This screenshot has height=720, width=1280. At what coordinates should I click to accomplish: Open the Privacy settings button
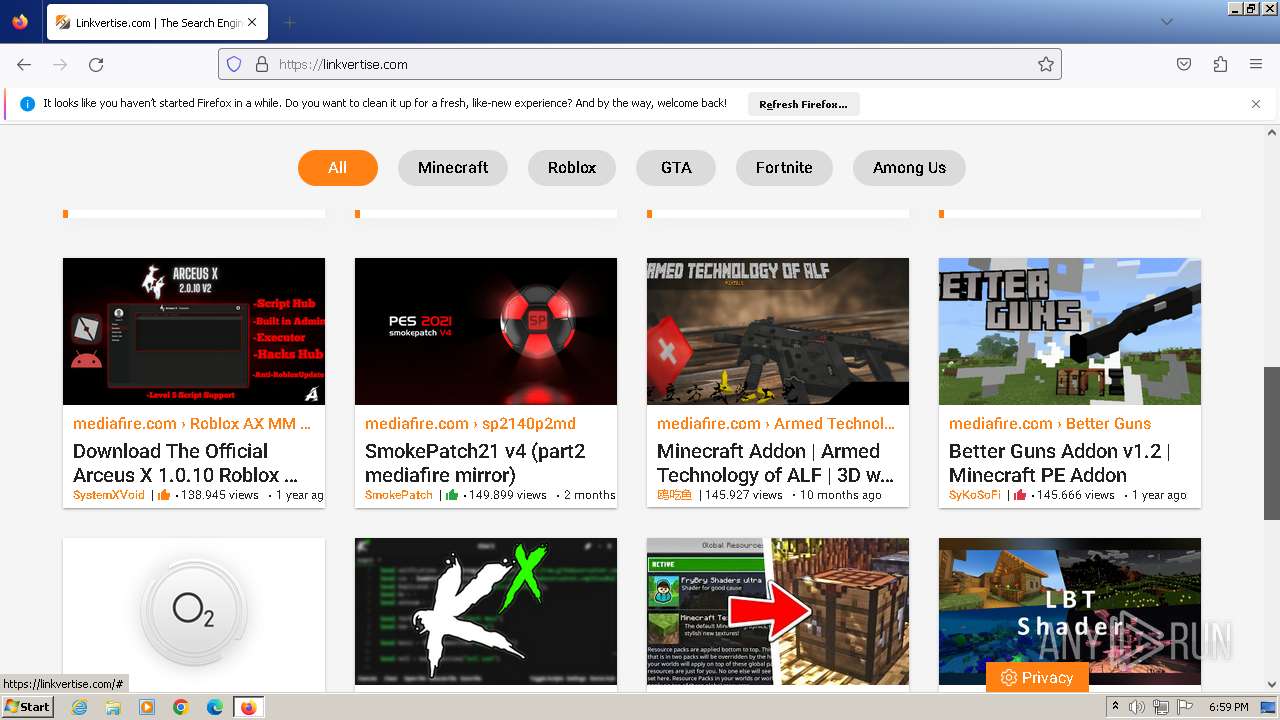click(x=1037, y=677)
